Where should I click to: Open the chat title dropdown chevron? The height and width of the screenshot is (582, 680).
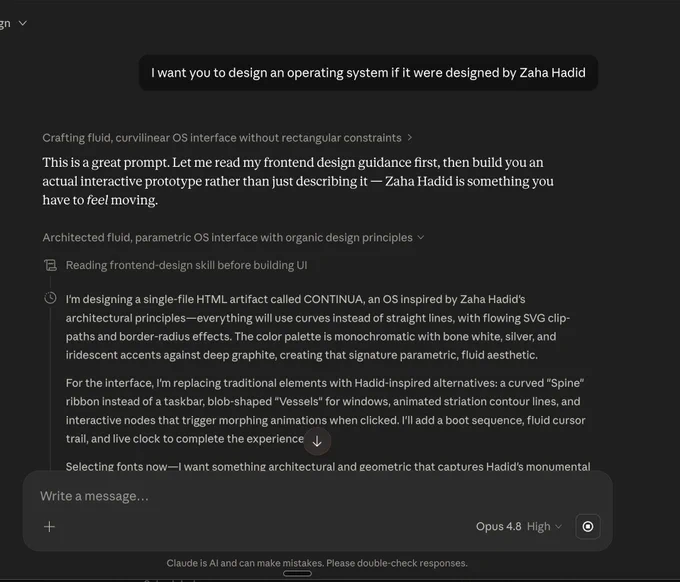point(23,23)
